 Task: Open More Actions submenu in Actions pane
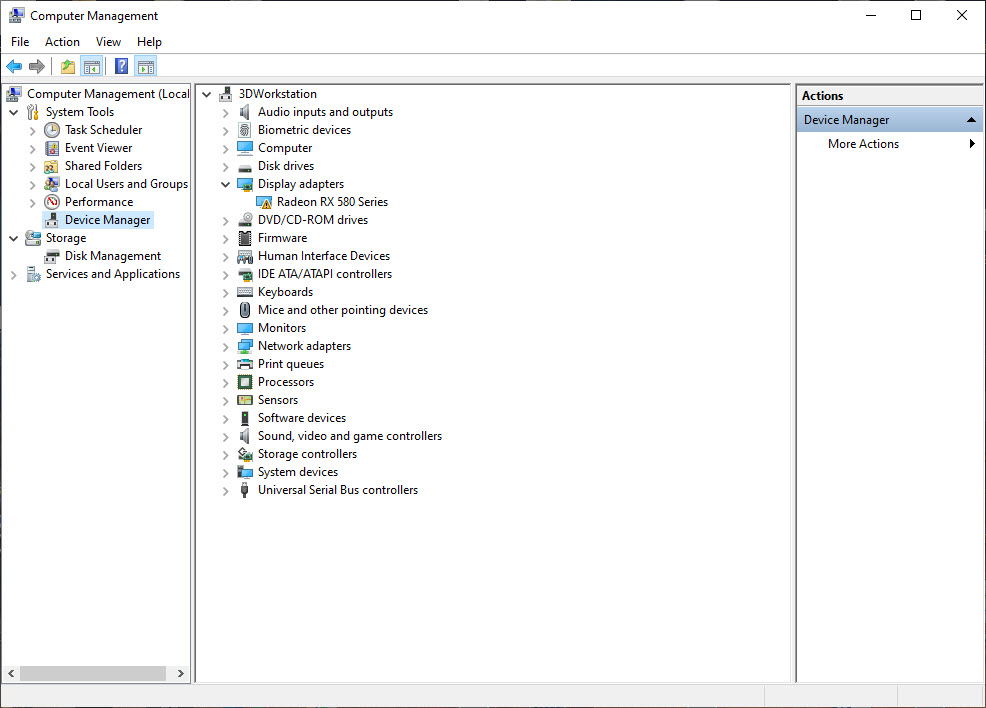click(889, 143)
